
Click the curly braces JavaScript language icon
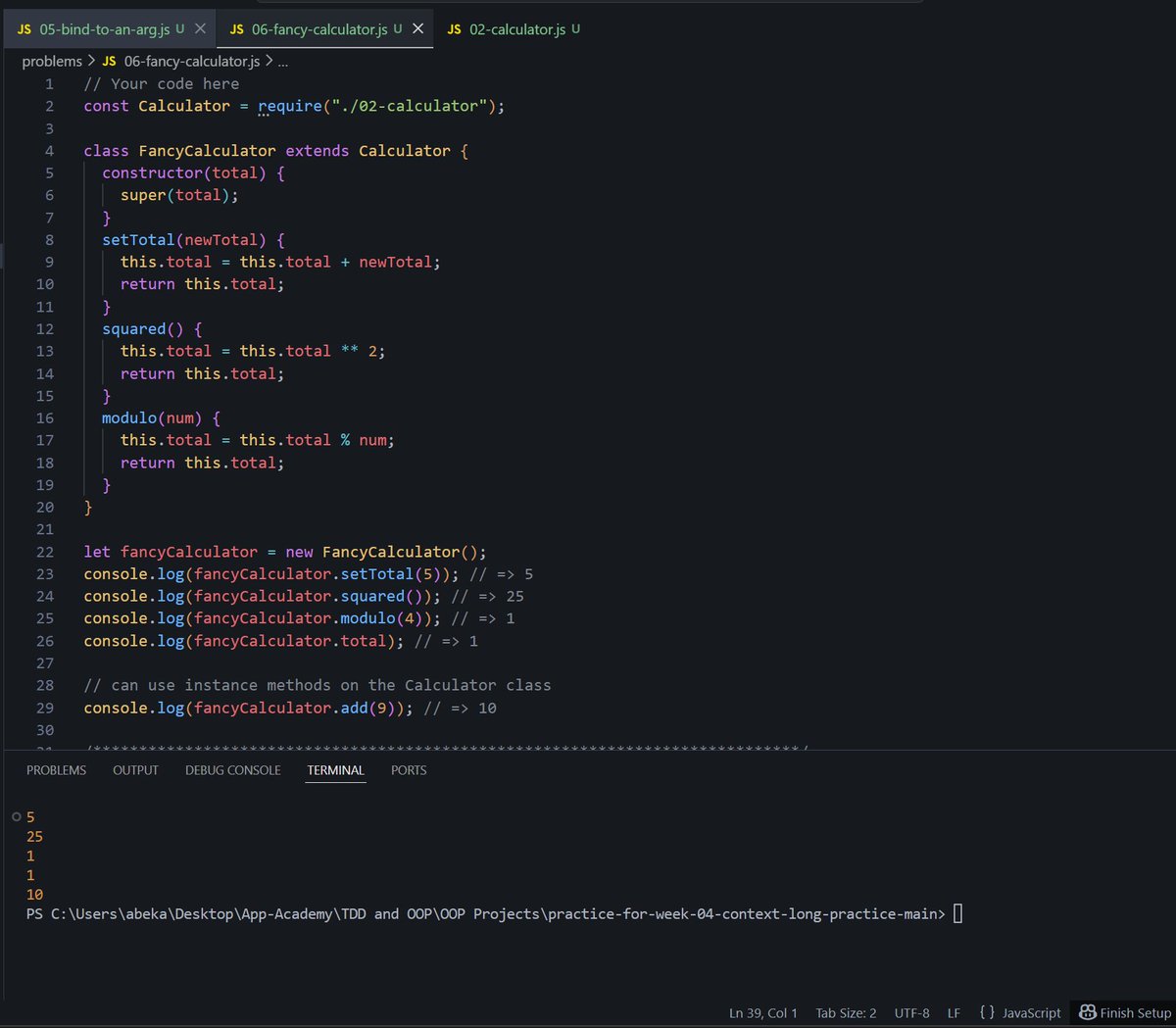pyautogui.click(x=987, y=1012)
